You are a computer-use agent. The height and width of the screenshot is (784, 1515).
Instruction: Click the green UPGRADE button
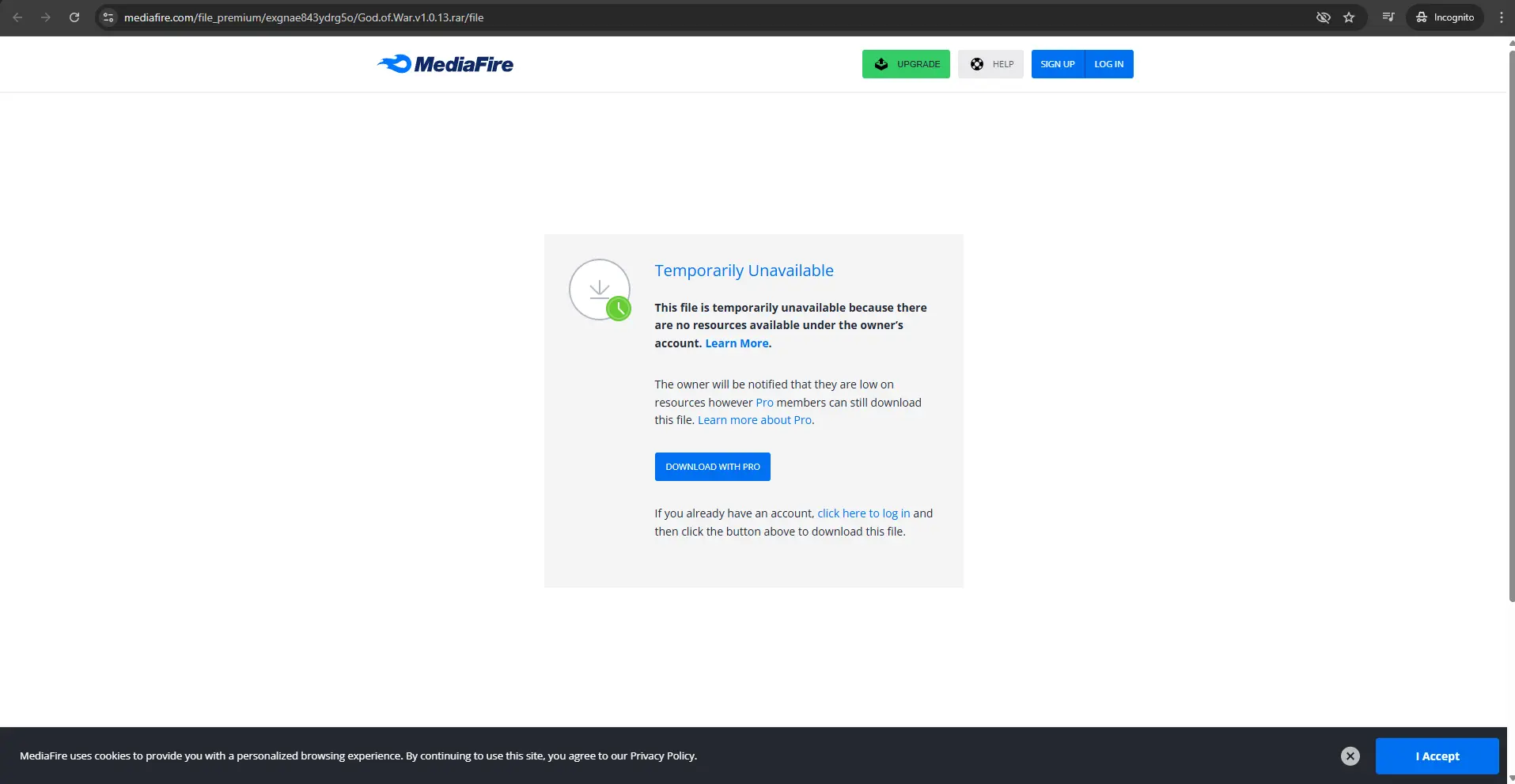[906, 64]
